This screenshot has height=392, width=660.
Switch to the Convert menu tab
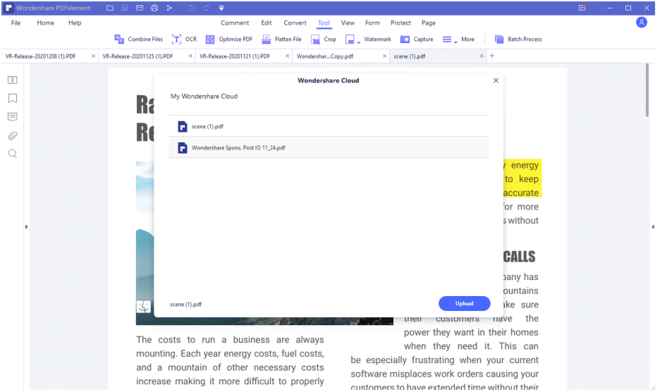pos(295,23)
